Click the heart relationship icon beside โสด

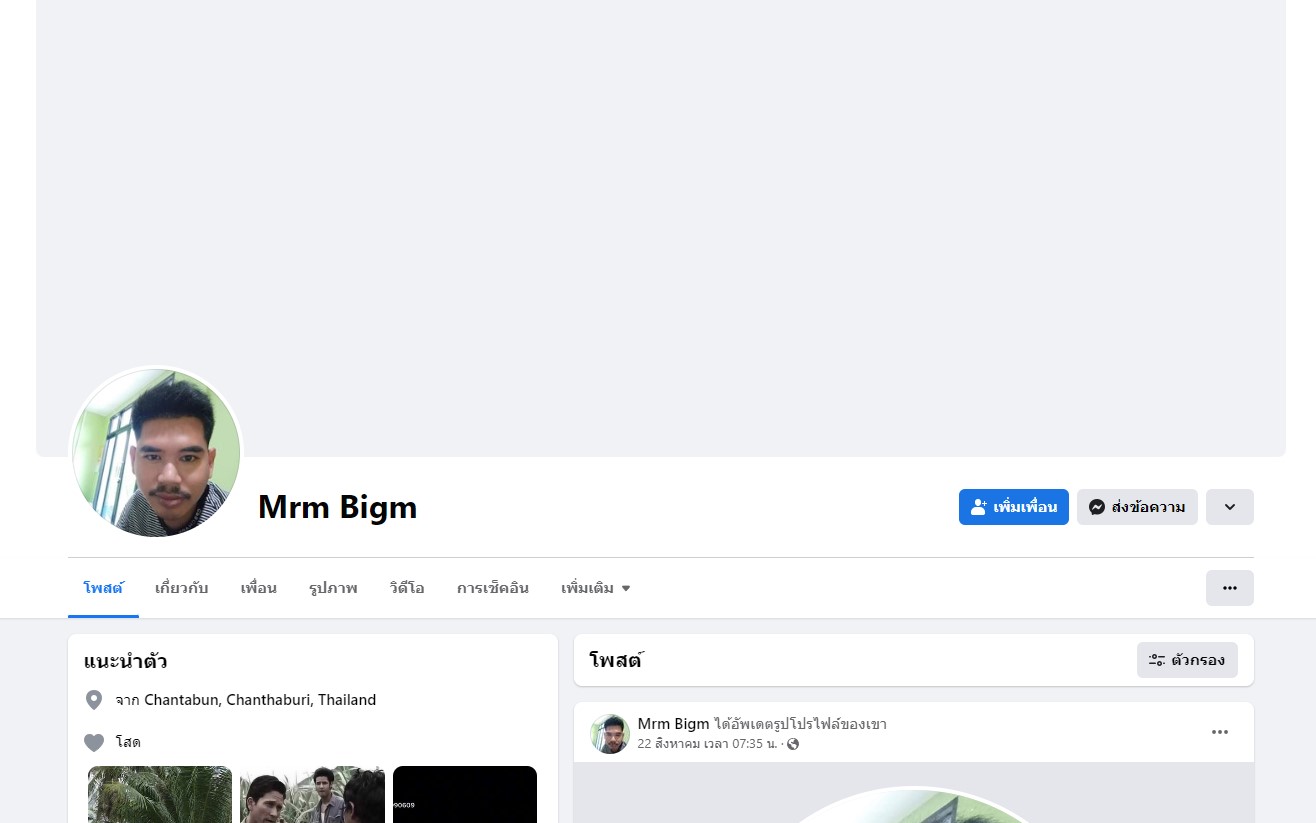pyautogui.click(x=94, y=742)
